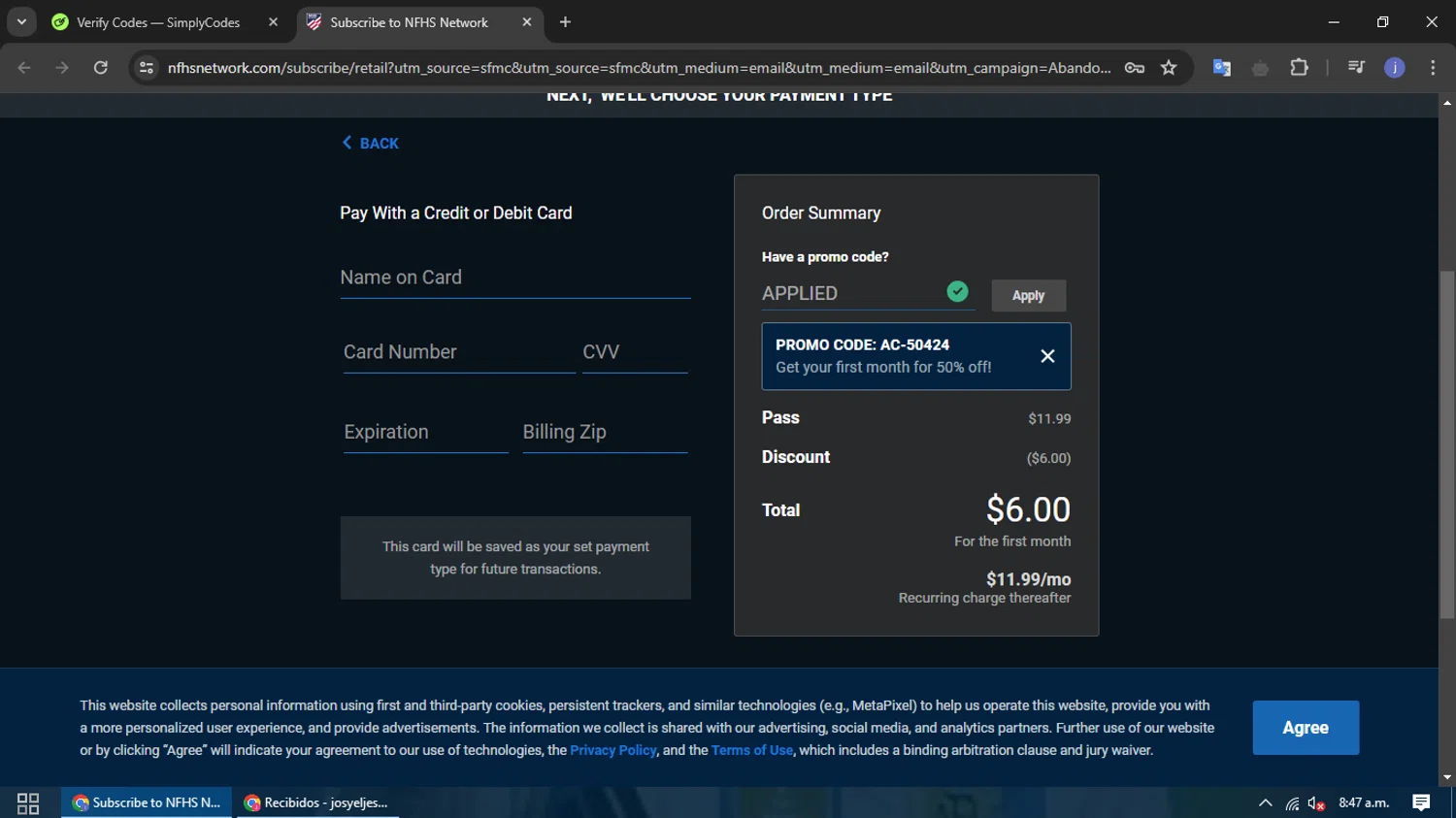Viewport: 1456px width, 818px height.
Task: Click the Discount ($6.00) value
Action: [x=1048, y=458]
